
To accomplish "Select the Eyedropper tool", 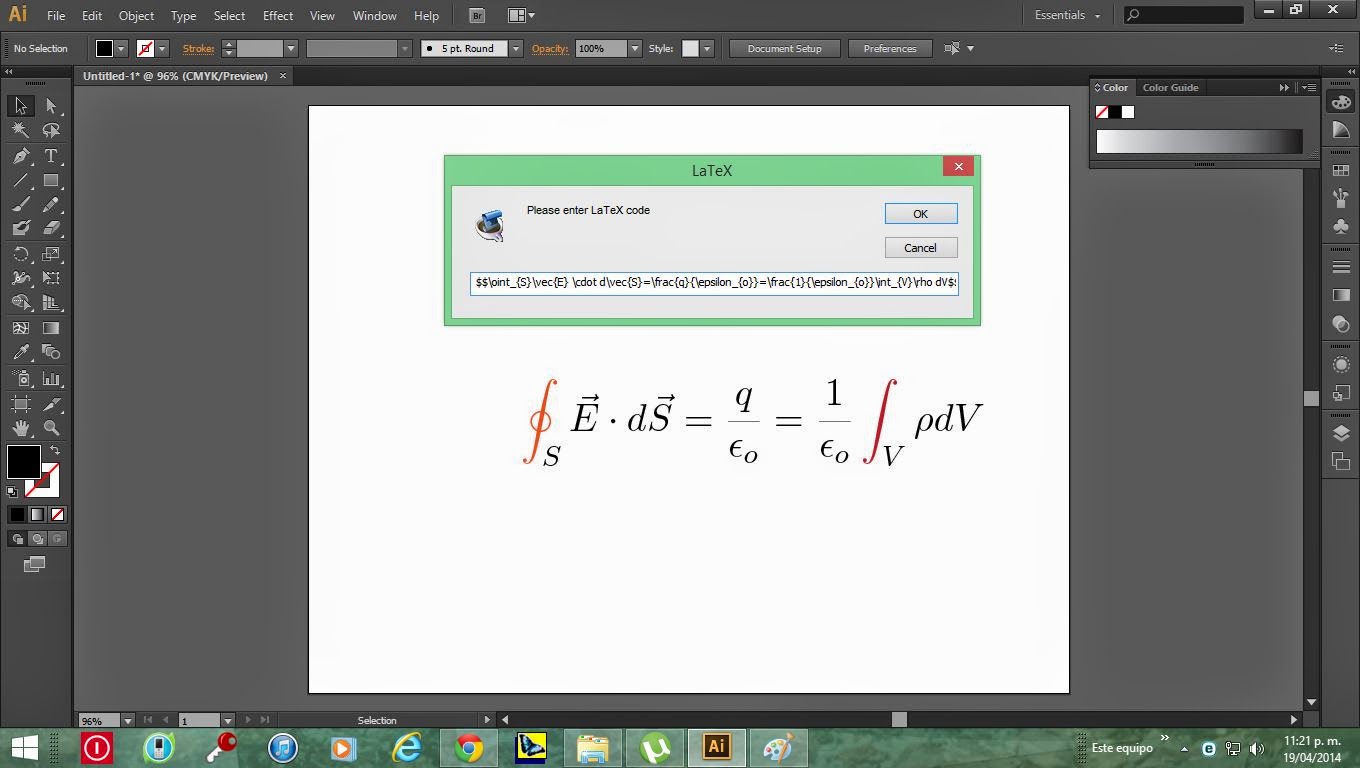I will point(20,352).
